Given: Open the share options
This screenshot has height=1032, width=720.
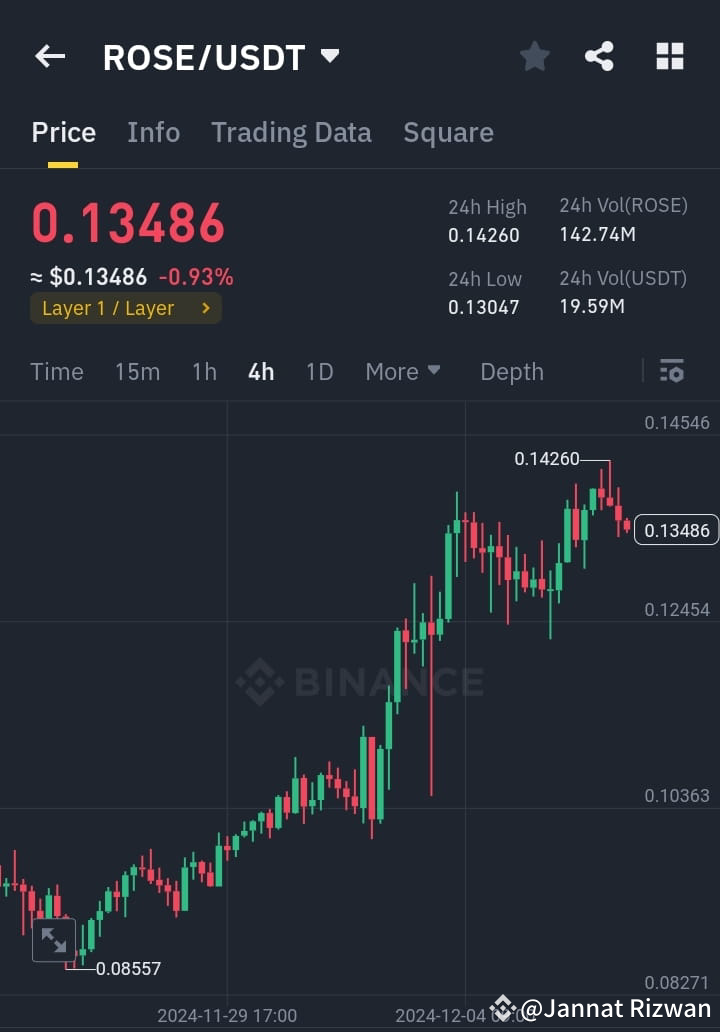Looking at the screenshot, I should (x=599, y=57).
